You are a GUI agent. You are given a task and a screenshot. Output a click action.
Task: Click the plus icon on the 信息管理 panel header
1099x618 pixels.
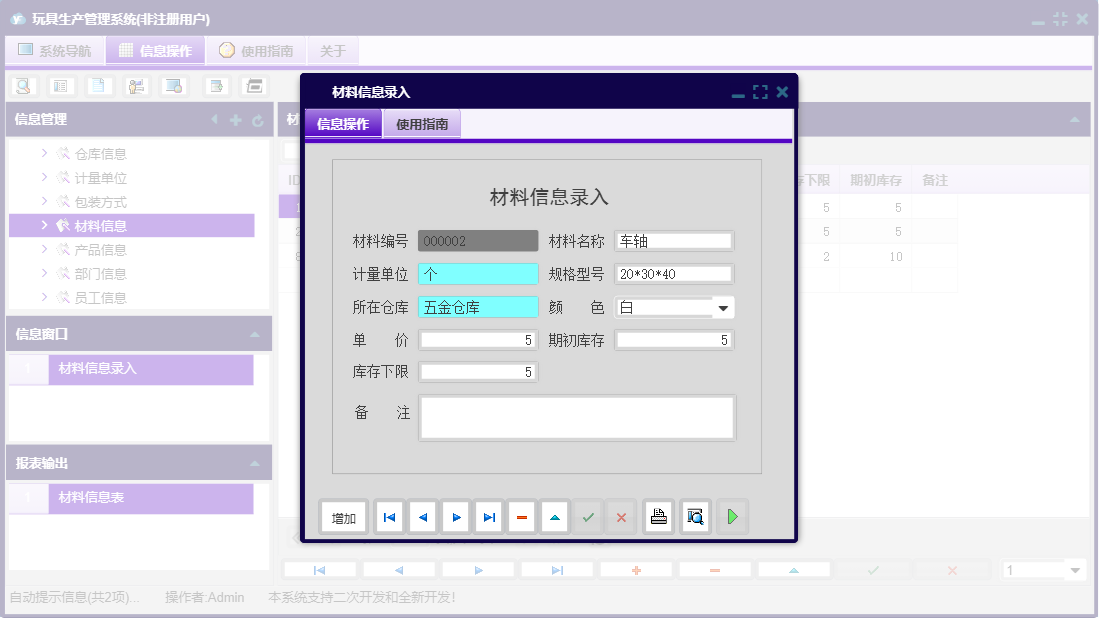pyautogui.click(x=234, y=119)
